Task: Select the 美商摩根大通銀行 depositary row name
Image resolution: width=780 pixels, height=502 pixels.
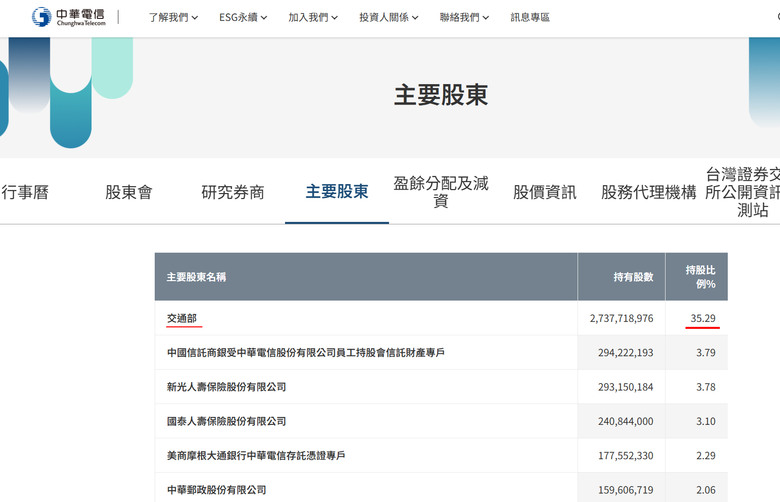Action: click(256, 455)
